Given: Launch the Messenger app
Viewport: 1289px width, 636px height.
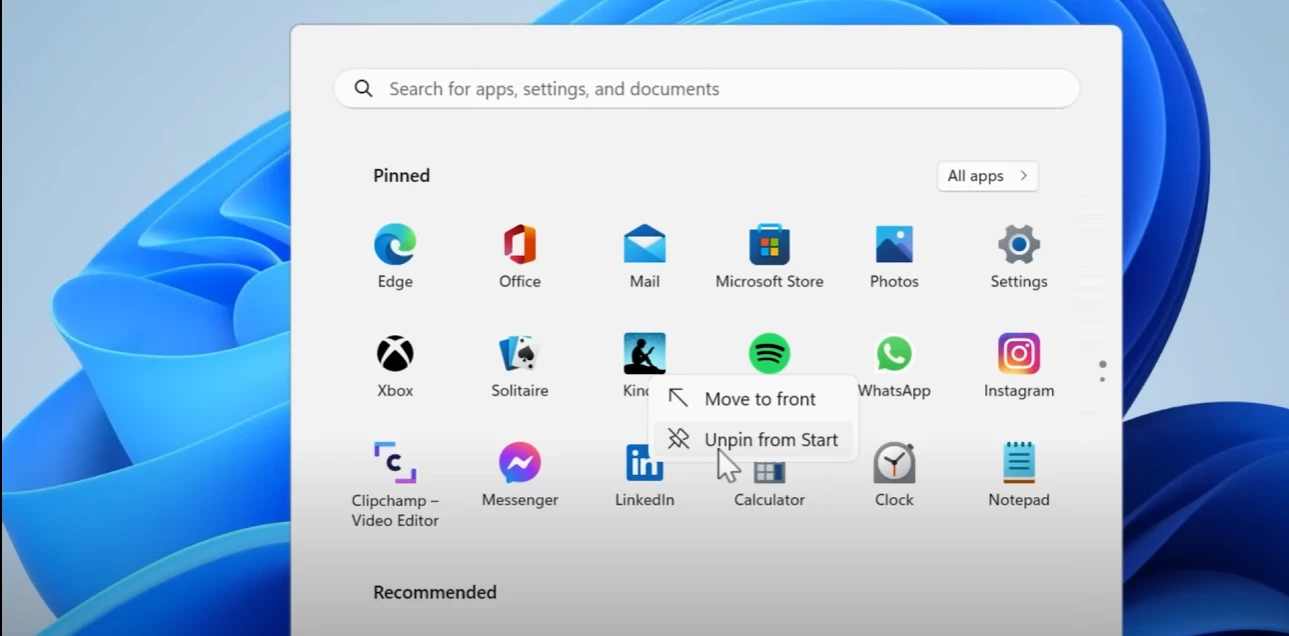Looking at the screenshot, I should pos(519,464).
